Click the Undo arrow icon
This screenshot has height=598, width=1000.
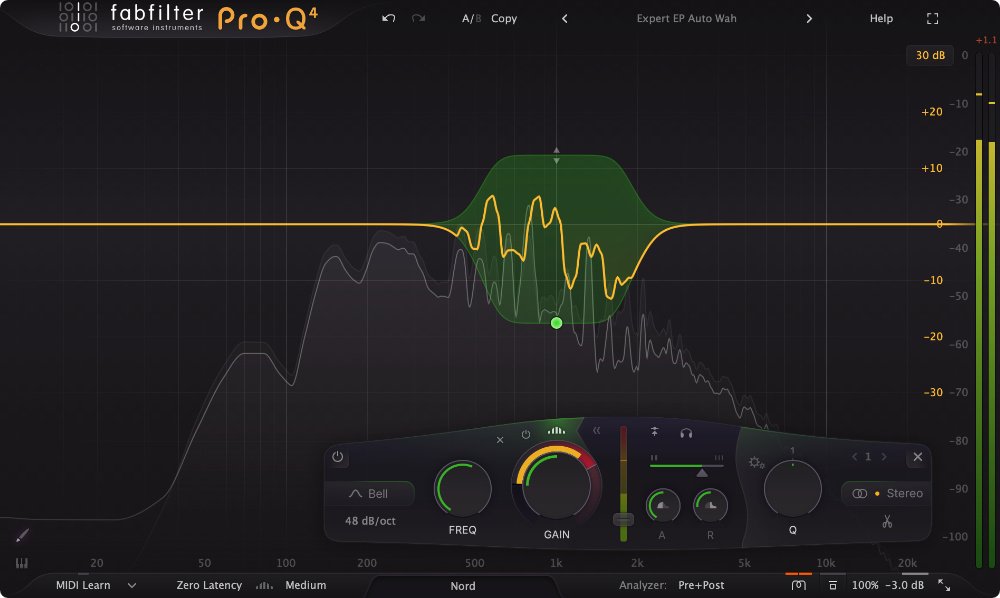pyautogui.click(x=391, y=18)
